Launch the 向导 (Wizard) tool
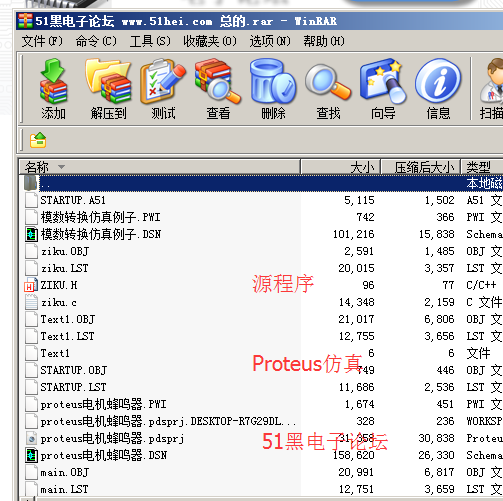Image resolution: width=503 pixels, height=501 pixels. (383, 89)
